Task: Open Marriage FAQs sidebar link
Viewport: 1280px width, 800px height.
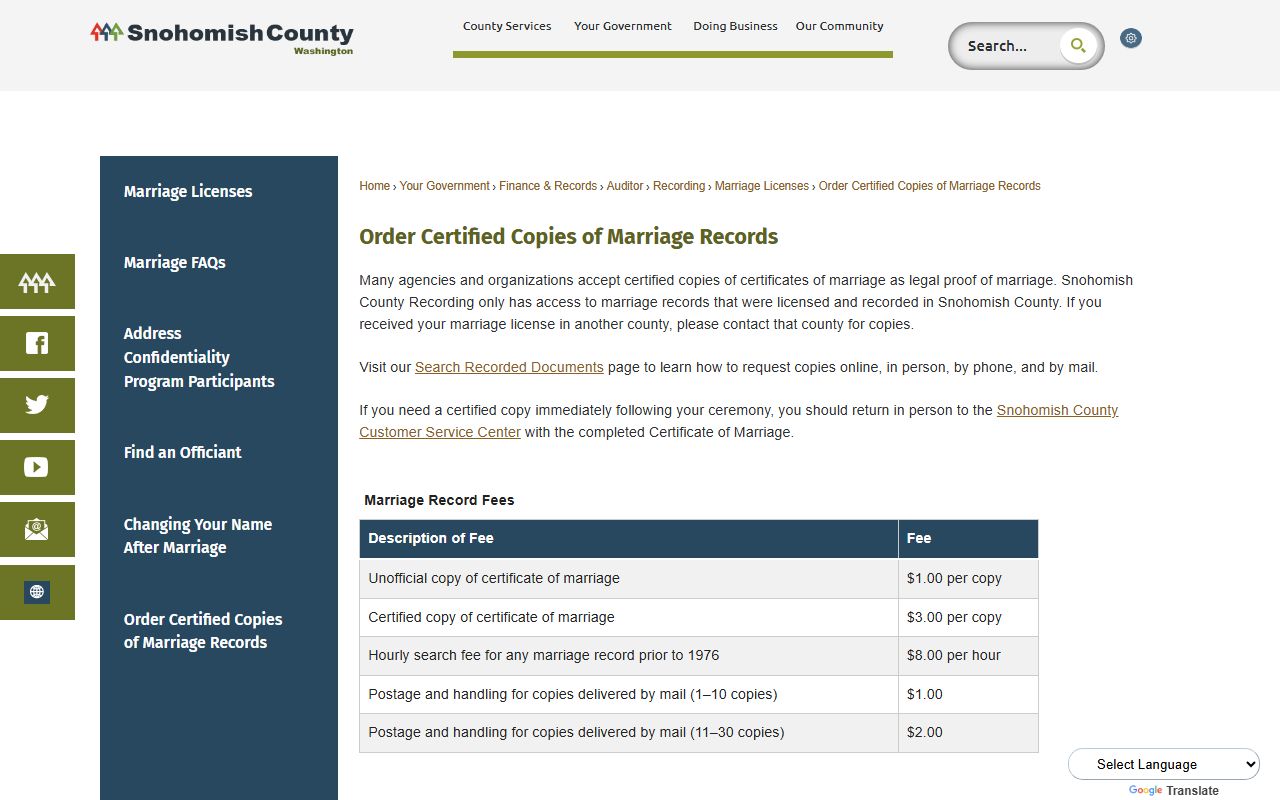Action: (x=175, y=262)
